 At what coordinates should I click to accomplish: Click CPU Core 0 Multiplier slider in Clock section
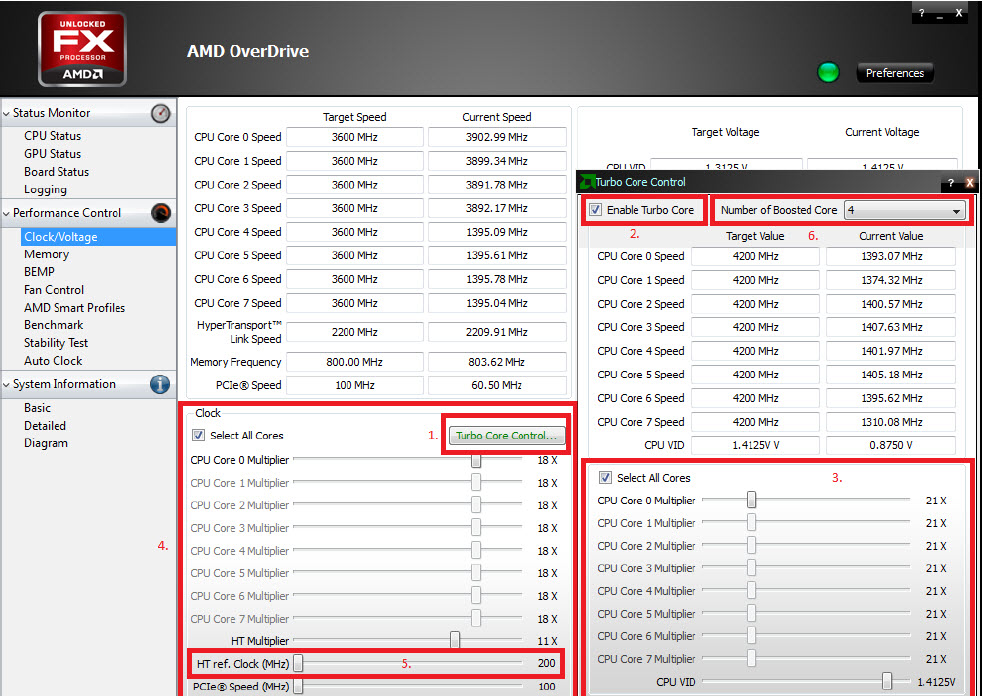click(x=476, y=460)
